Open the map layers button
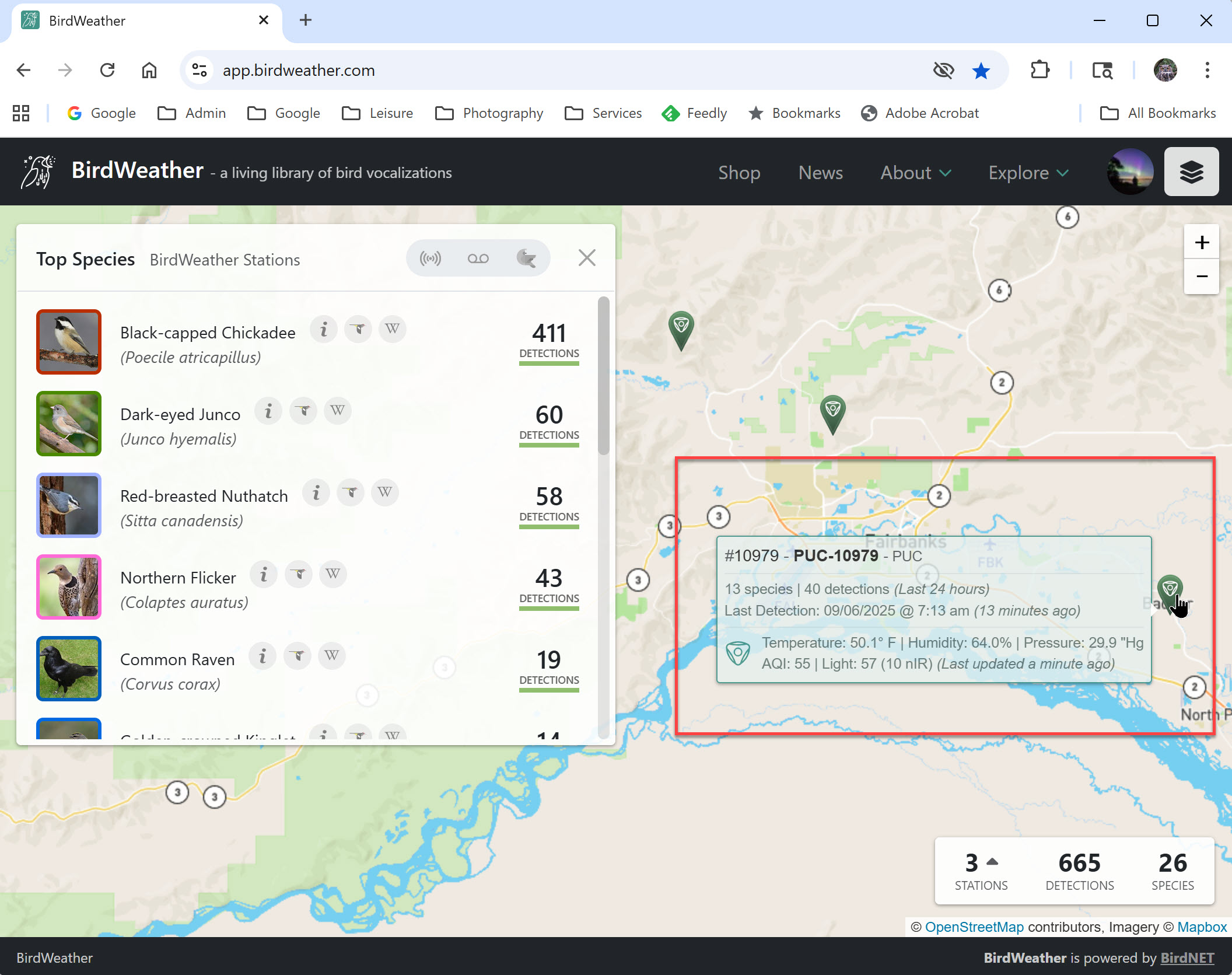Image resolution: width=1232 pixels, height=975 pixels. coord(1191,172)
